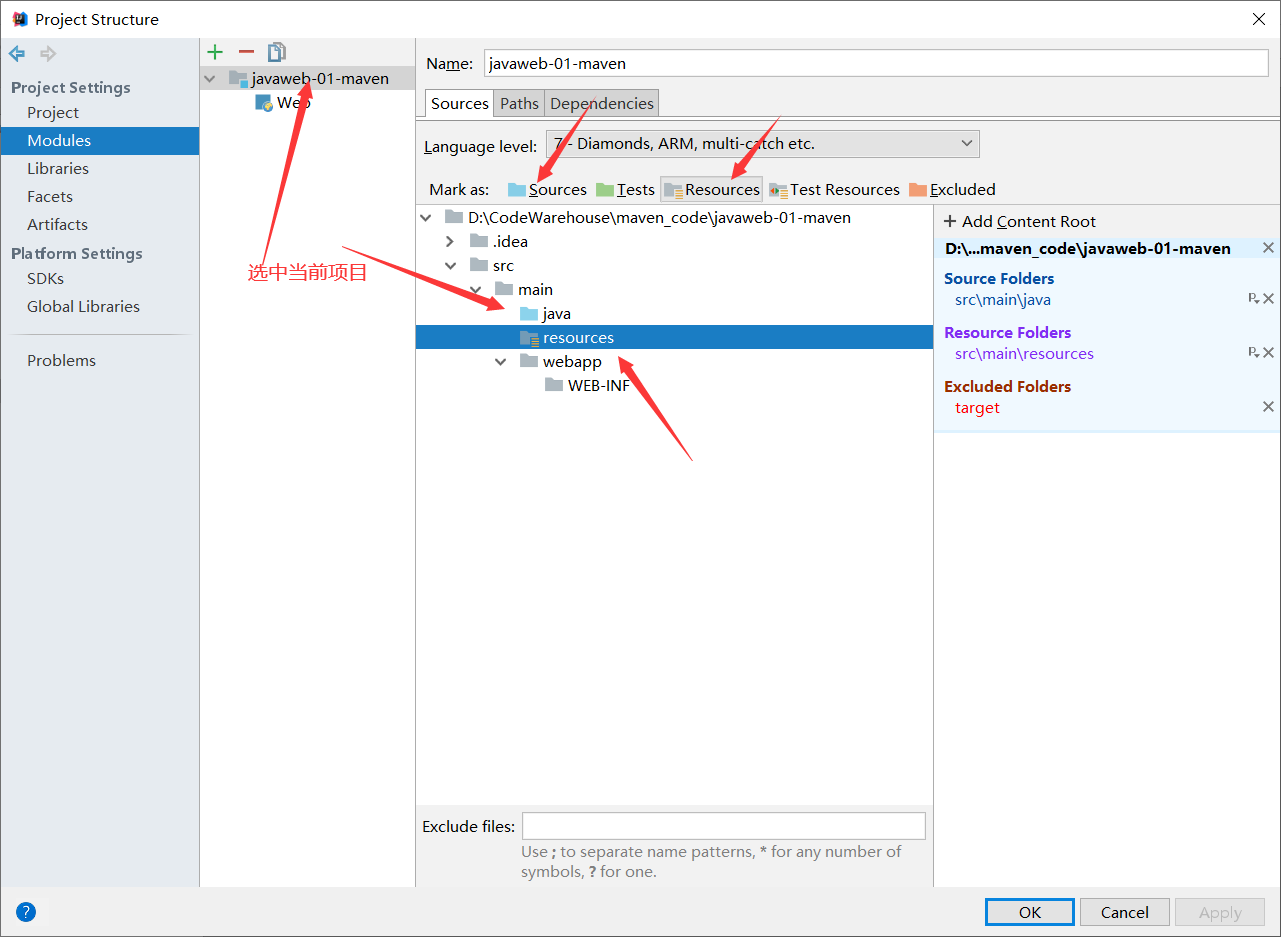Viewport: 1281px width, 937px height.
Task: Click D:\...maven_code\javaweb-01-maven content root header
Action: pos(1088,249)
